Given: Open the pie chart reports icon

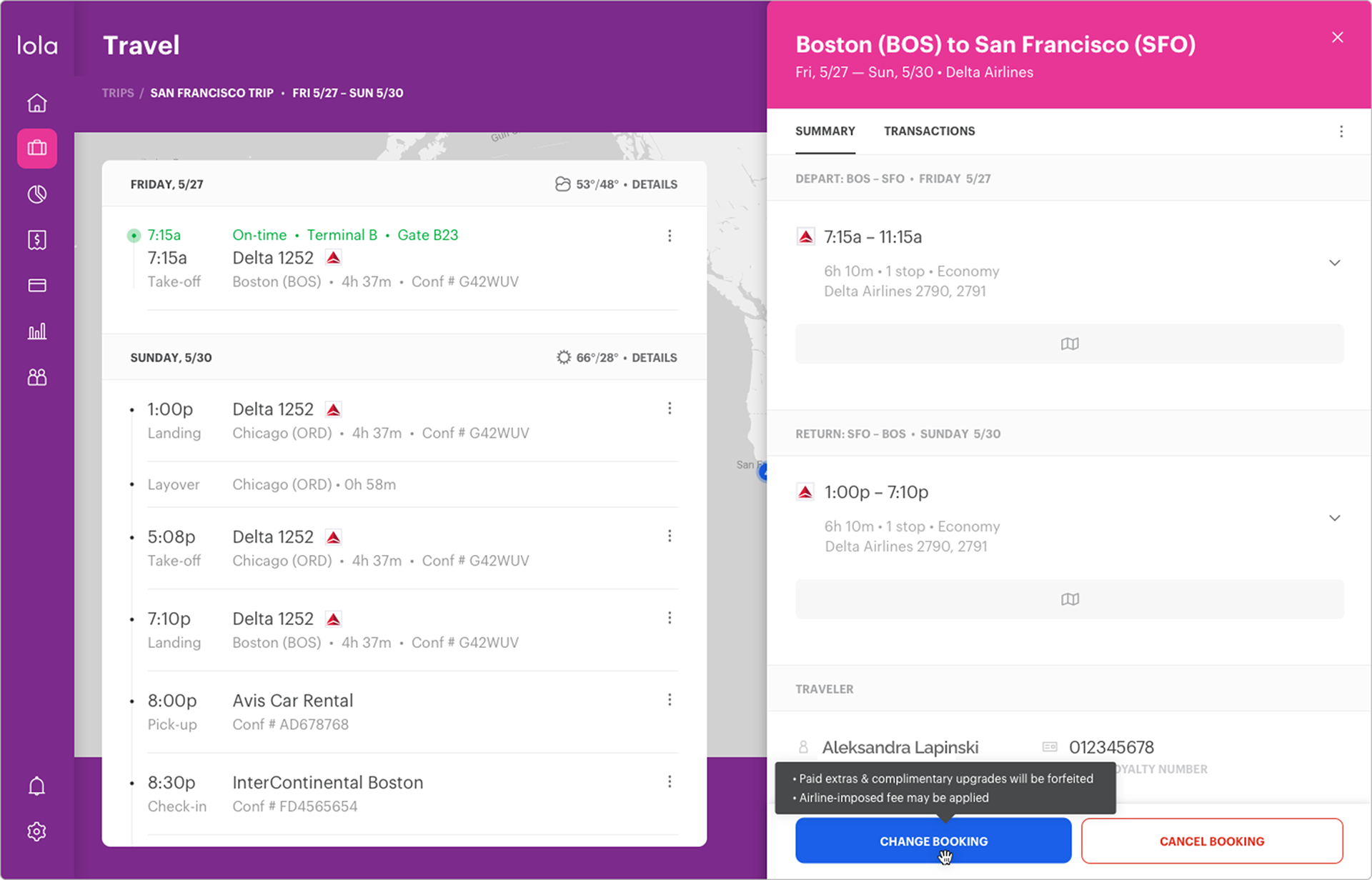Looking at the screenshot, I should coord(37,194).
